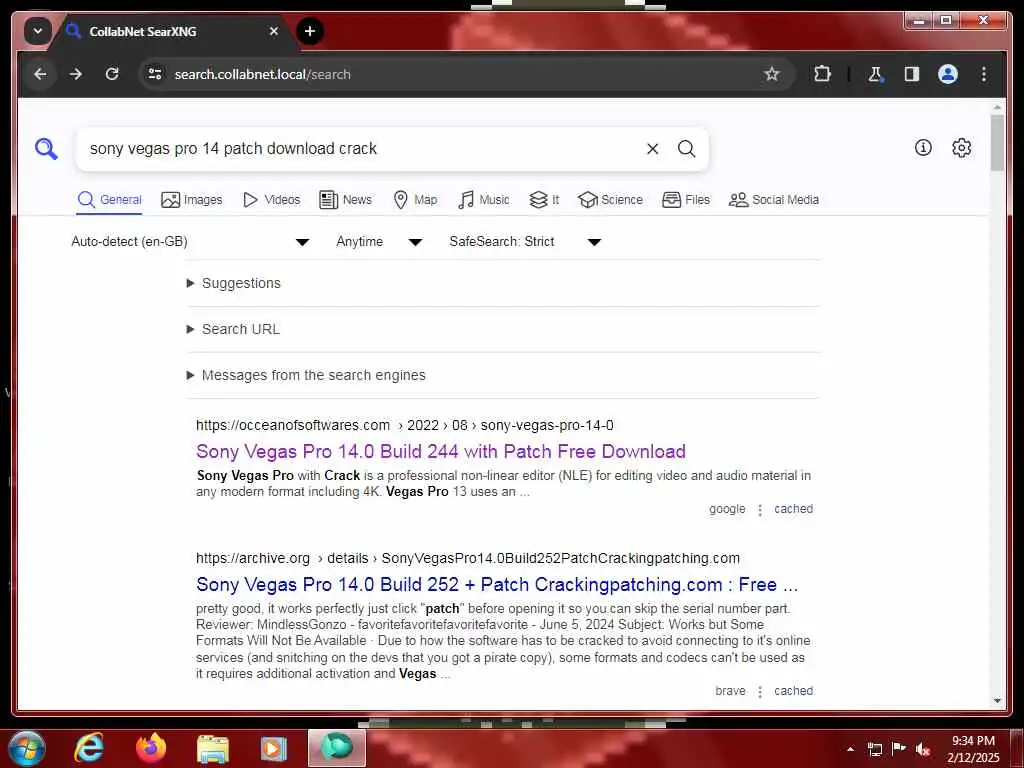Open the Auto-detect (en-GB) language dropdown
This screenshot has height=768, width=1024.
(190, 242)
